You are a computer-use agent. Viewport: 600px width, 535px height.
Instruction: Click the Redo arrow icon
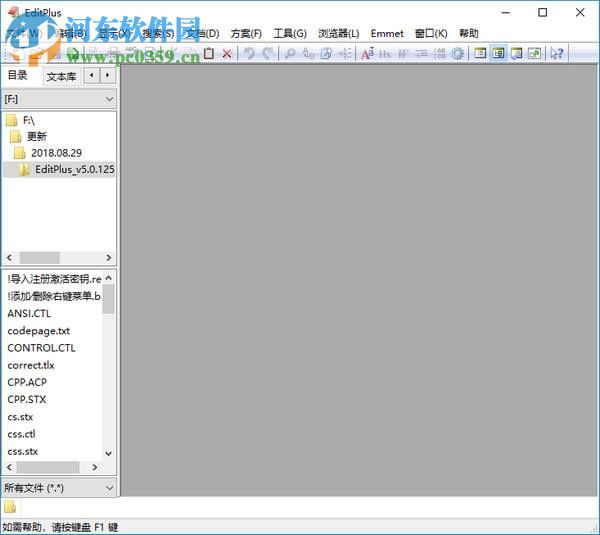pos(267,54)
